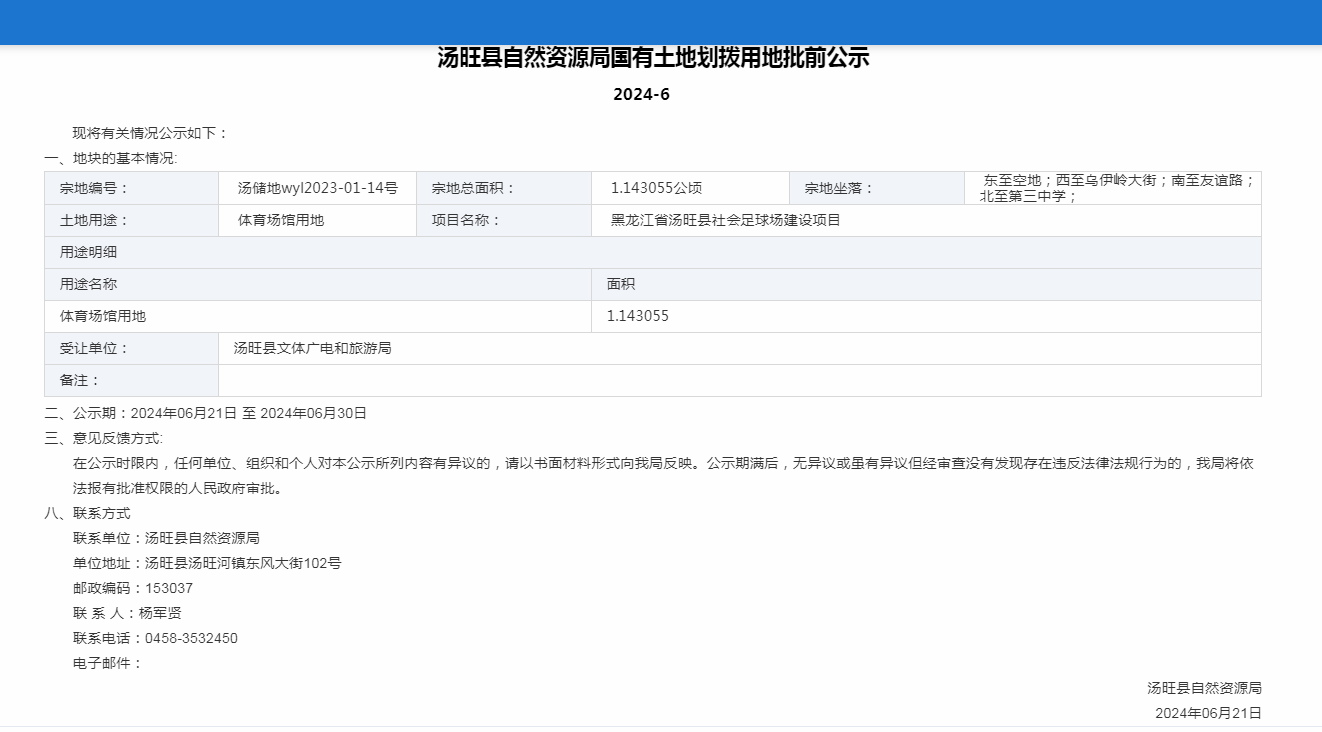Screen dimensions: 1322x732
Task: Click the closing date 2024年06月21日 at bottom right
Action: [1208, 713]
